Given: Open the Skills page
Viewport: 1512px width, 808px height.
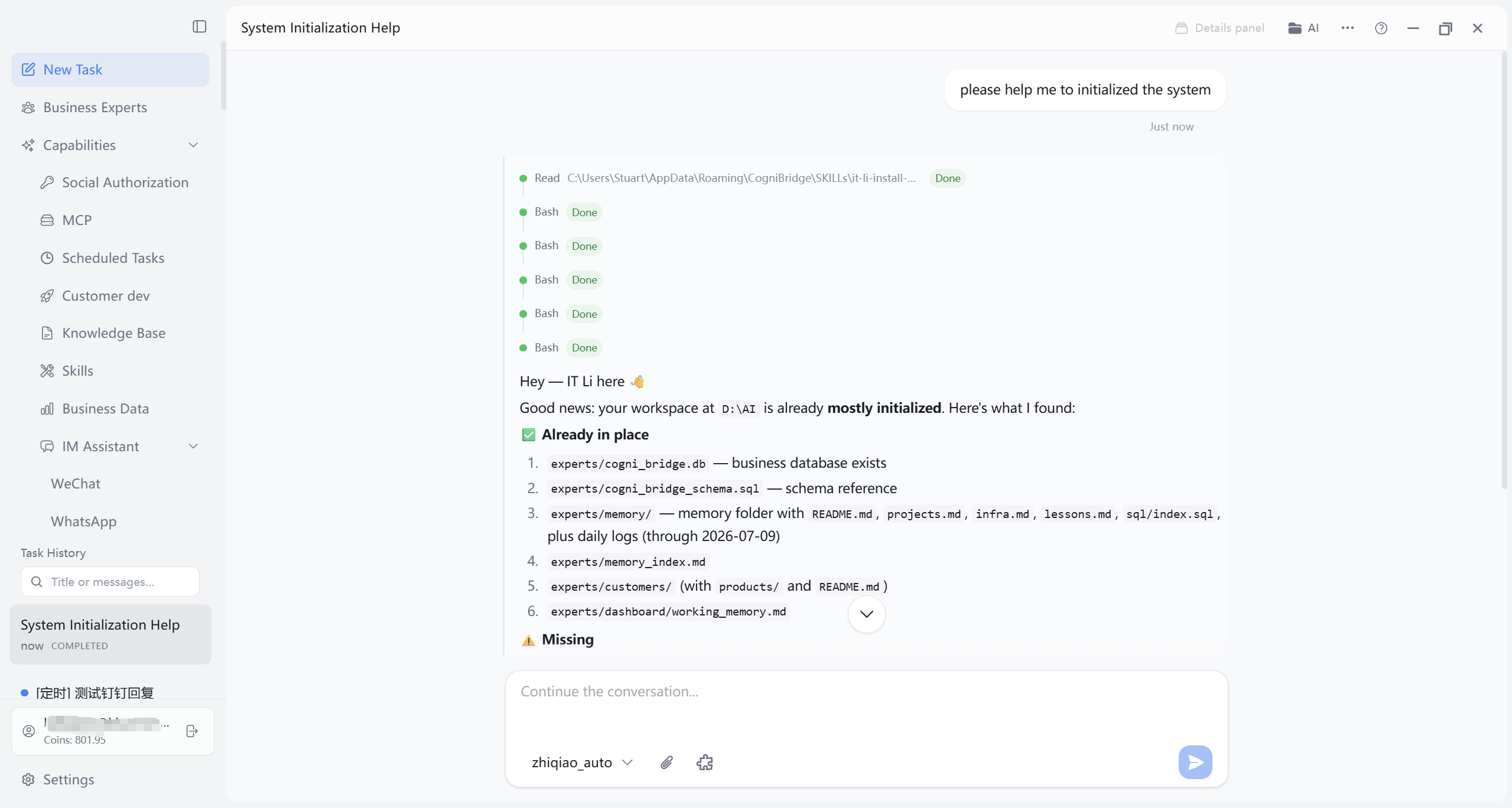Looking at the screenshot, I should [77, 371].
